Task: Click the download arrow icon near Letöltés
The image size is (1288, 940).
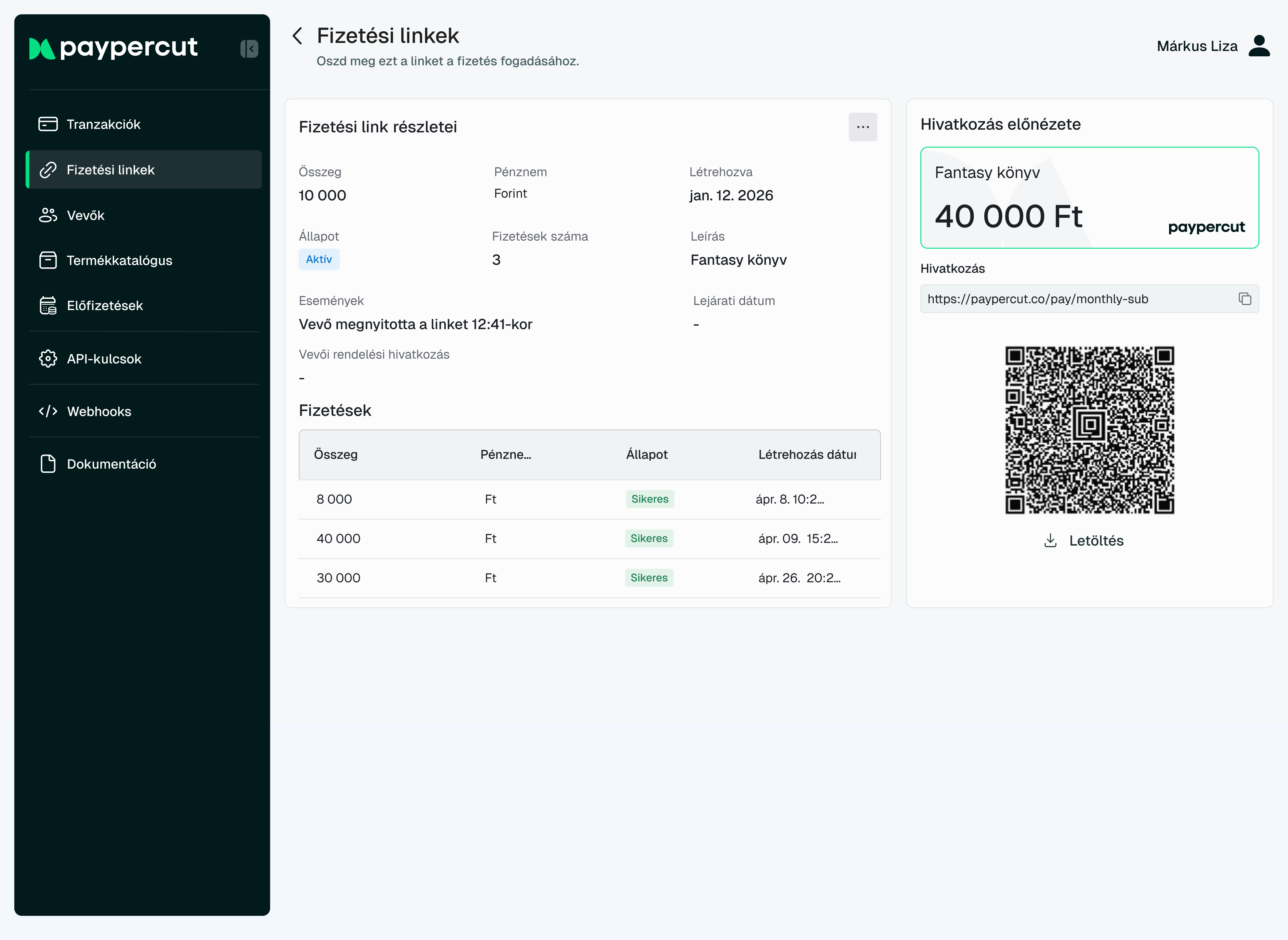Action: [1050, 541]
